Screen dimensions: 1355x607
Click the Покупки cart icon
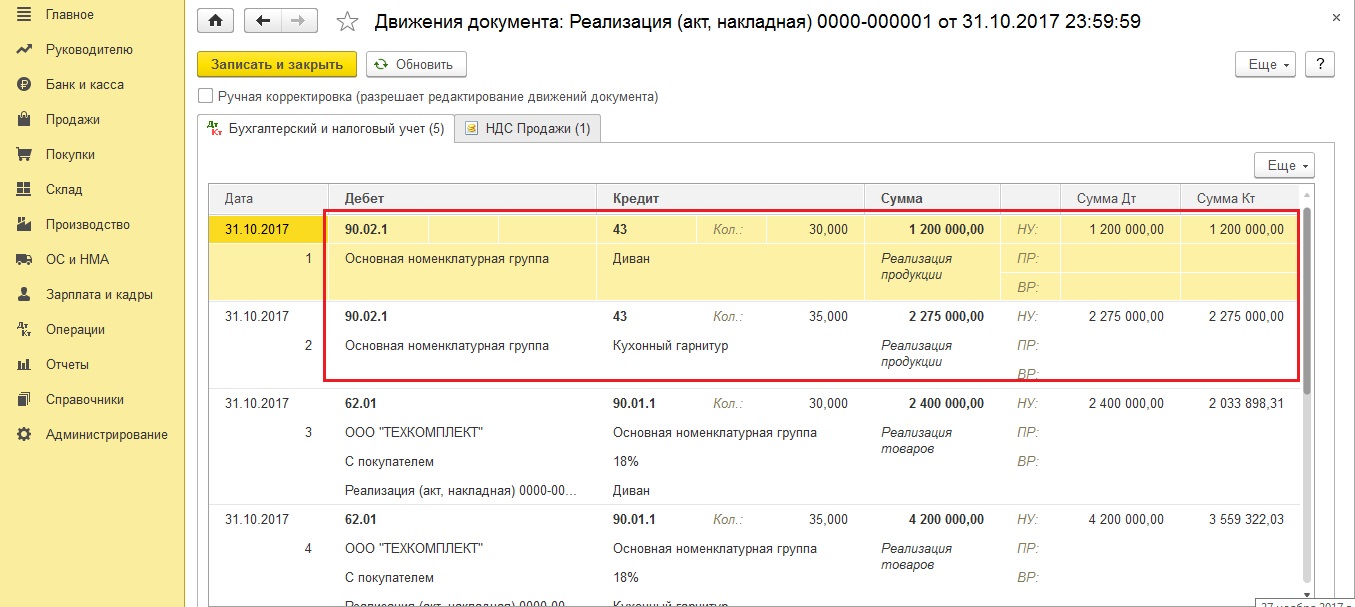[24, 154]
